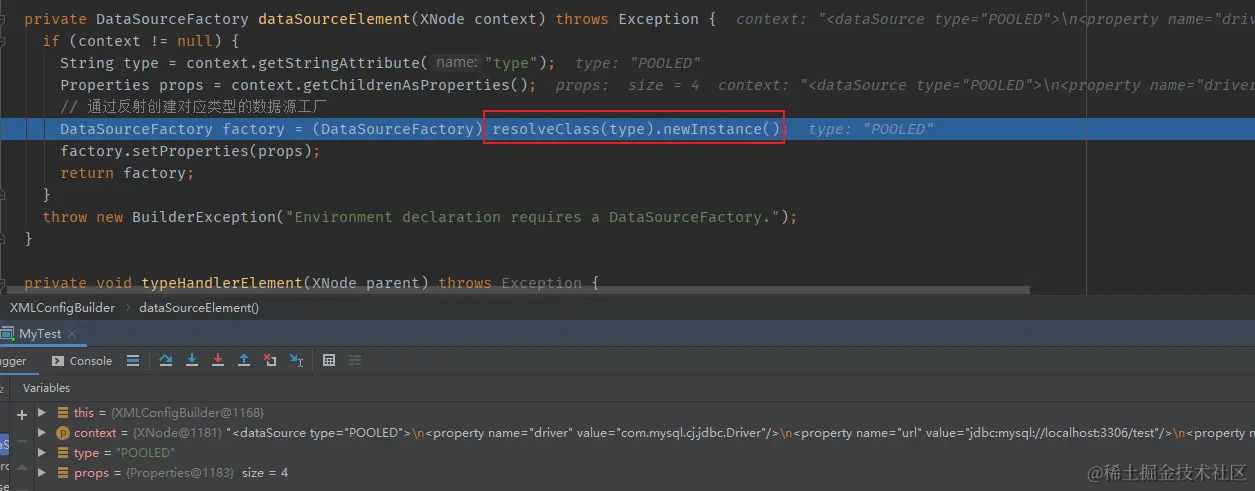Click the inline hint type: "POOLED" on highlighted line
The height and width of the screenshot is (491, 1255).
tap(870, 129)
